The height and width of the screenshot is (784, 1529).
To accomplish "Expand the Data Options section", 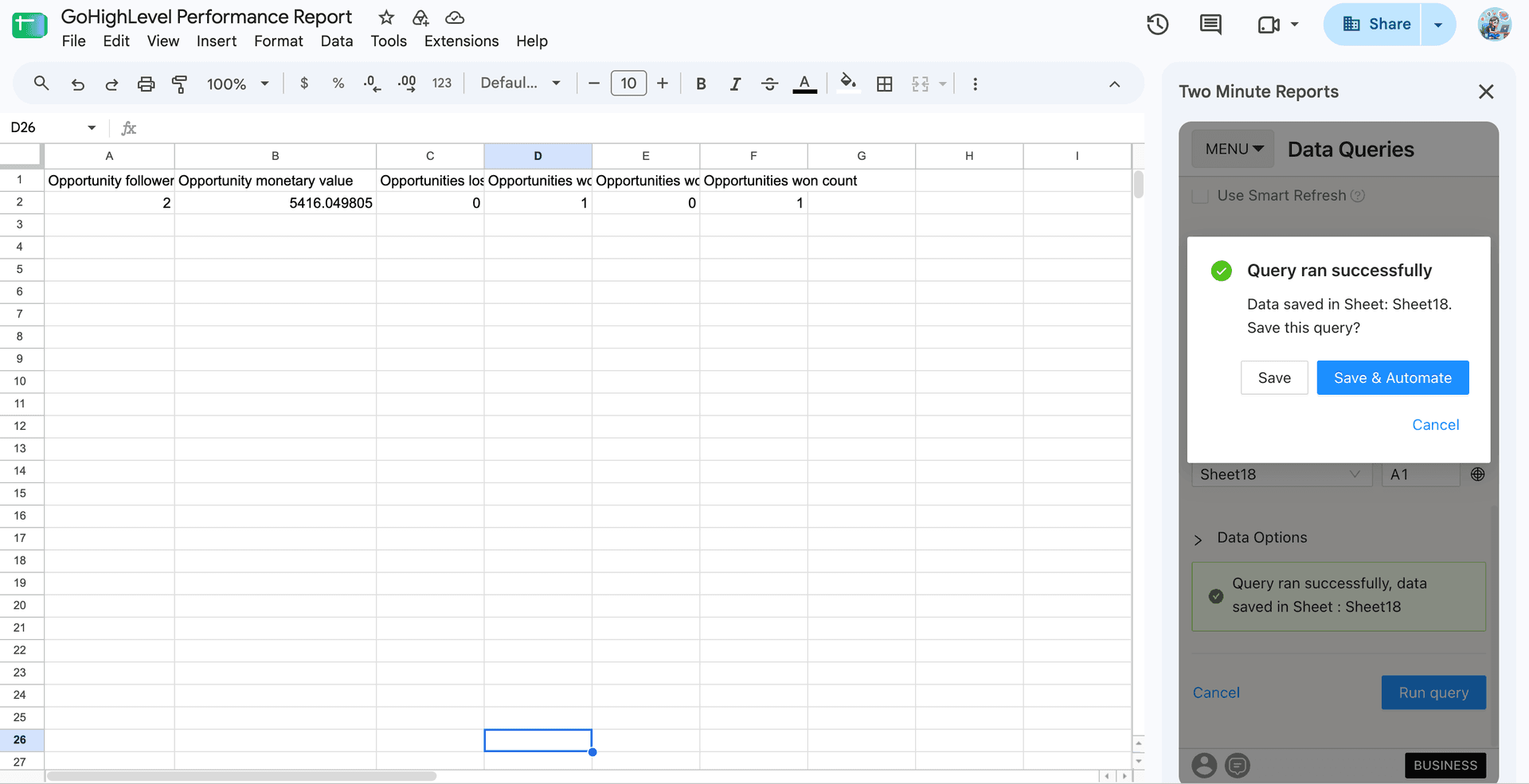I will tap(1252, 538).
